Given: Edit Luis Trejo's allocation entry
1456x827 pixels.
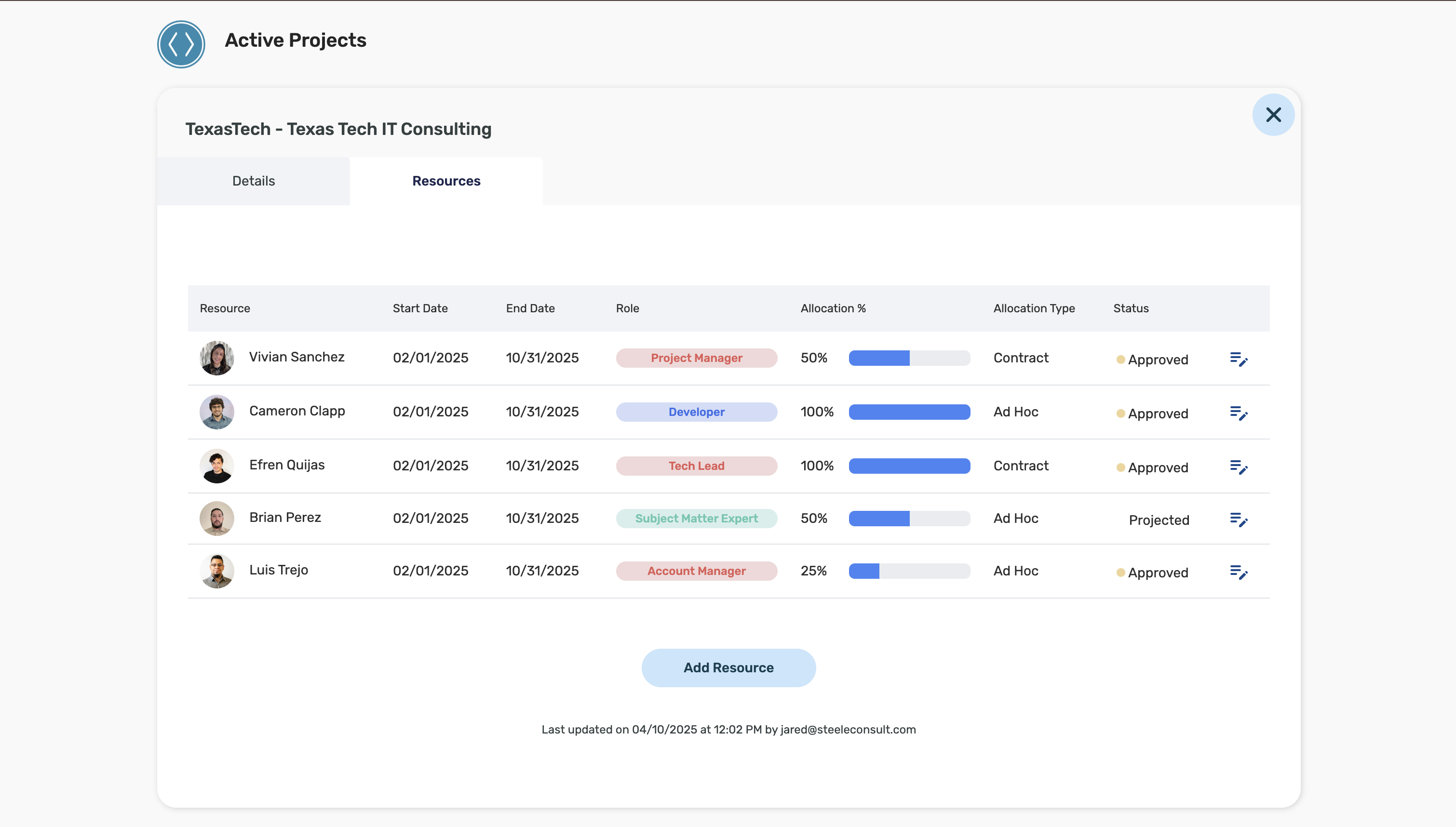Looking at the screenshot, I should (x=1239, y=573).
